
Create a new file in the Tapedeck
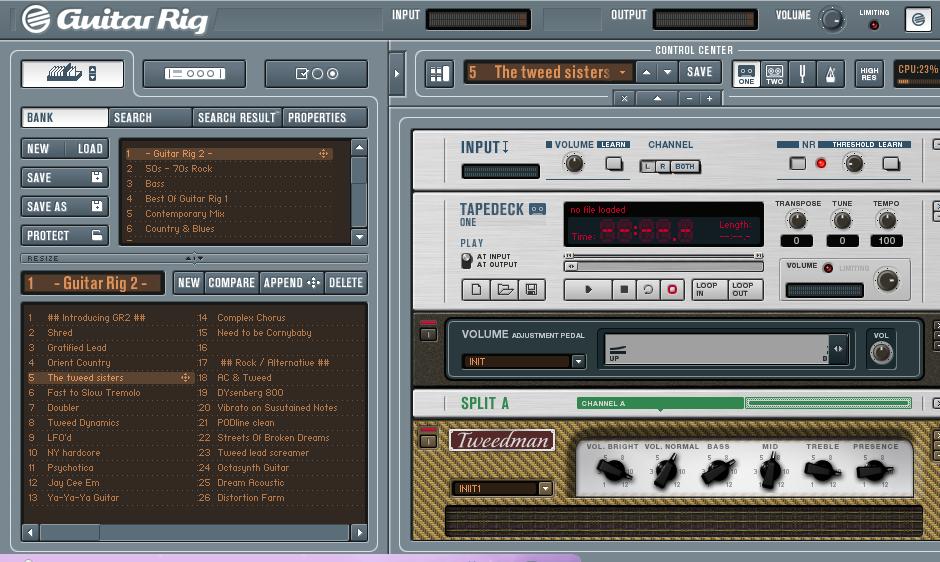pyautogui.click(x=476, y=290)
